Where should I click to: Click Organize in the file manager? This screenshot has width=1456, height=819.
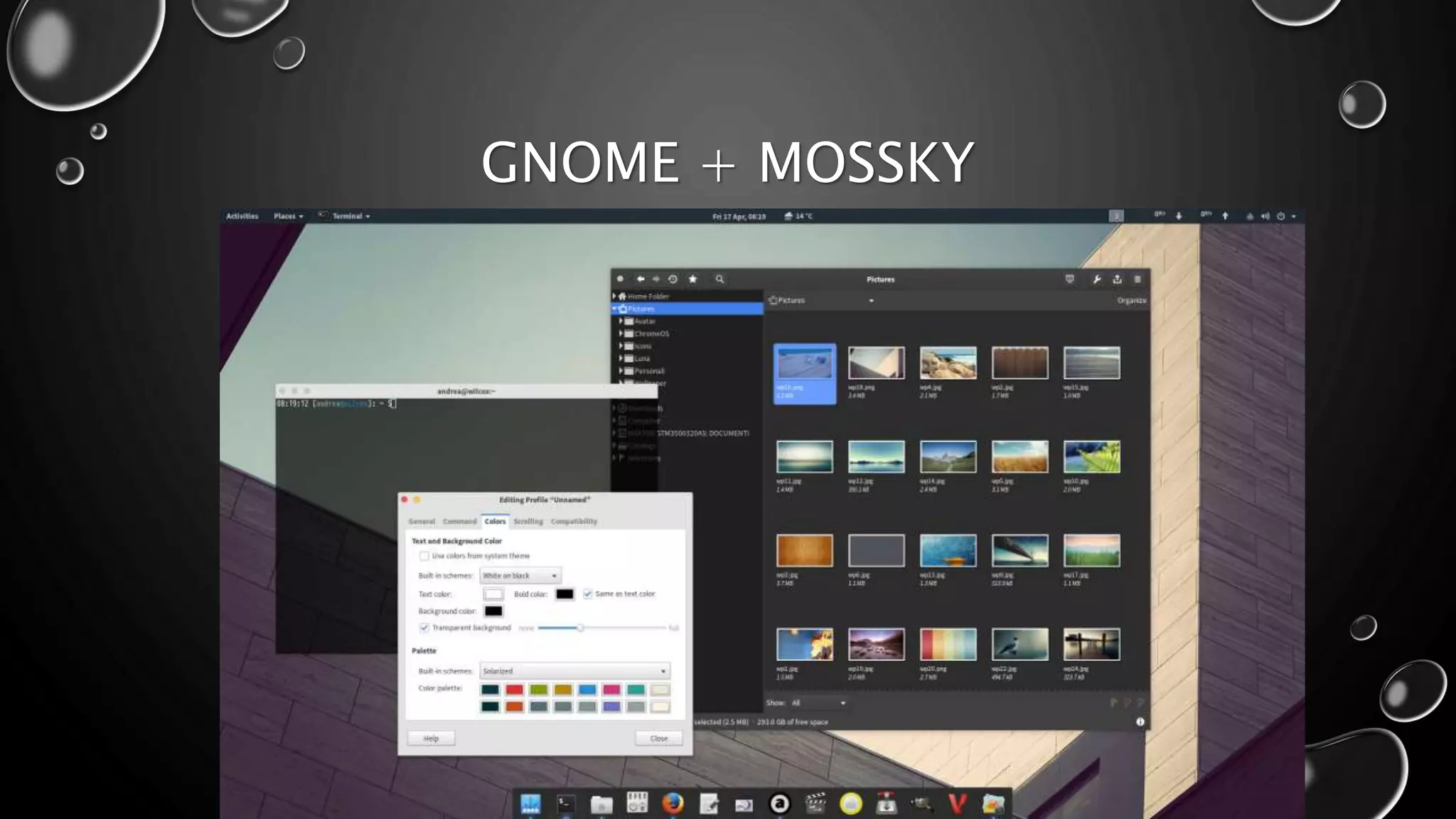(x=1131, y=301)
